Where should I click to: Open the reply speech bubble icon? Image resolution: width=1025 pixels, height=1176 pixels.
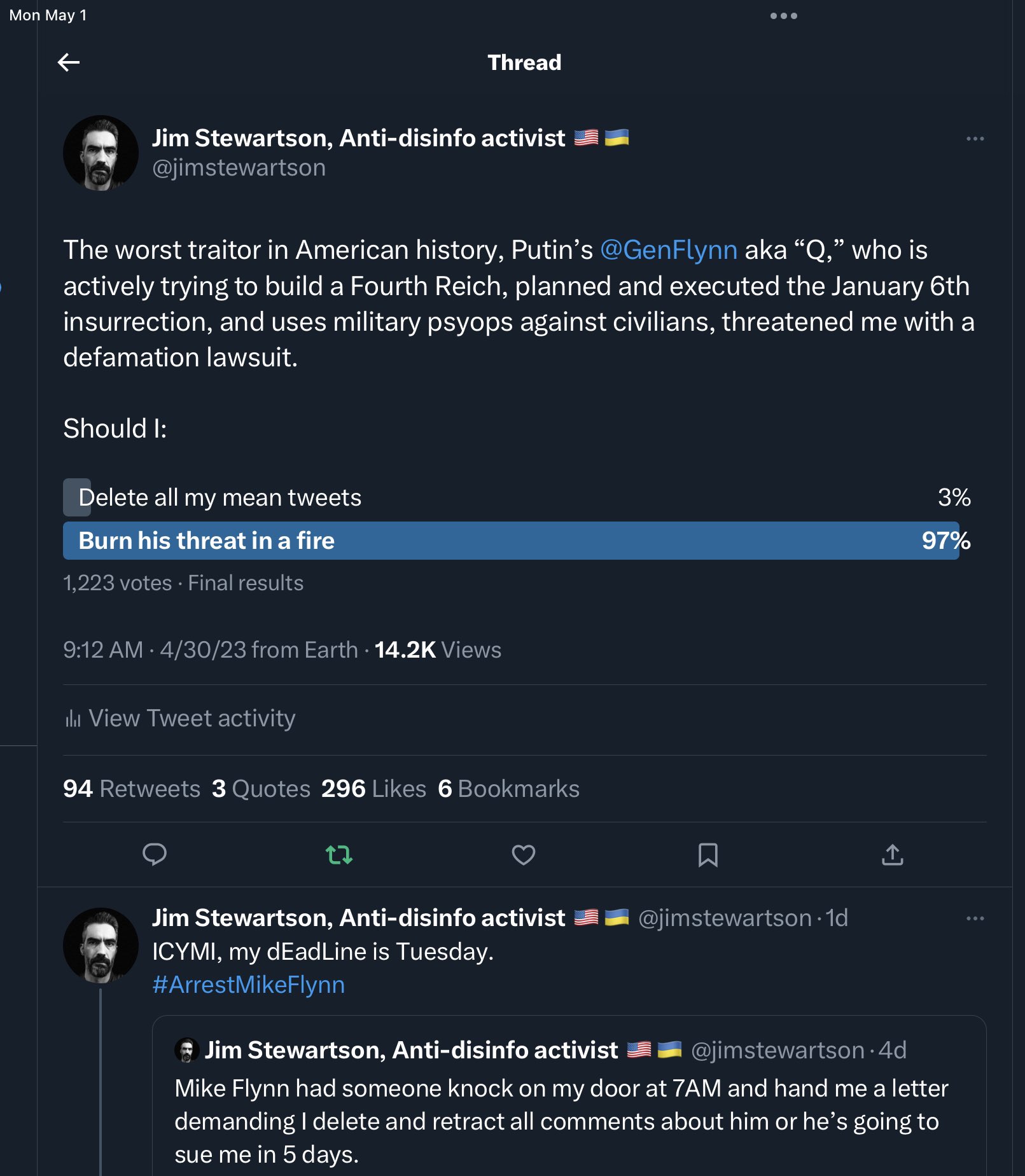[x=155, y=854]
